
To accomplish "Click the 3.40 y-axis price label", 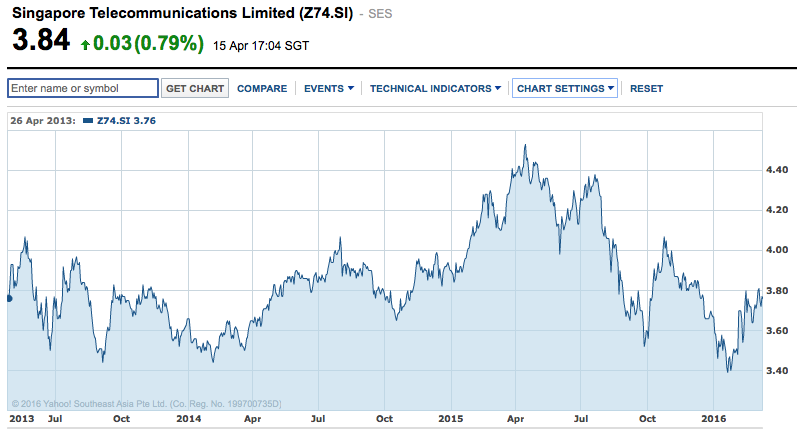I will 777,371.
